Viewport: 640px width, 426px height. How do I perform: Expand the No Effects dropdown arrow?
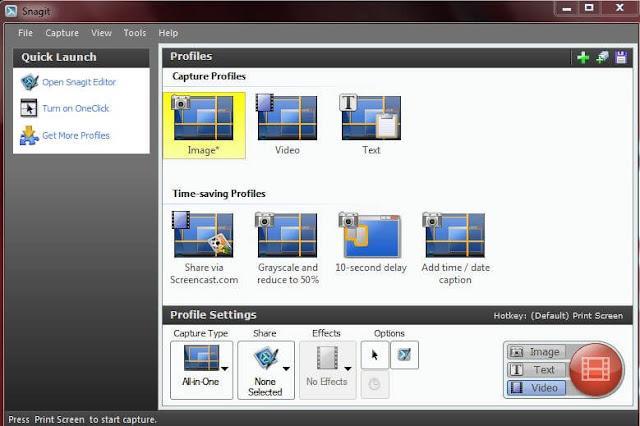point(348,368)
